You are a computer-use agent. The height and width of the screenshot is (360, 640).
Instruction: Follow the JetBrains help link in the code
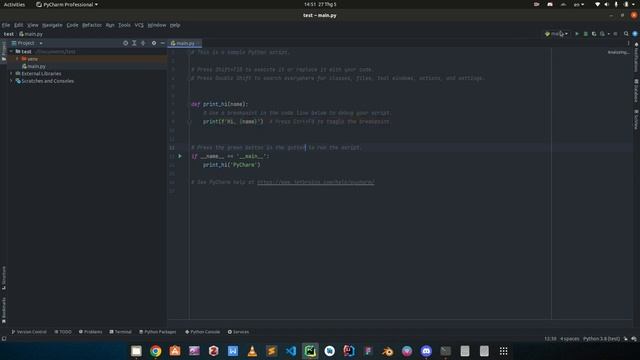point(316,182)
